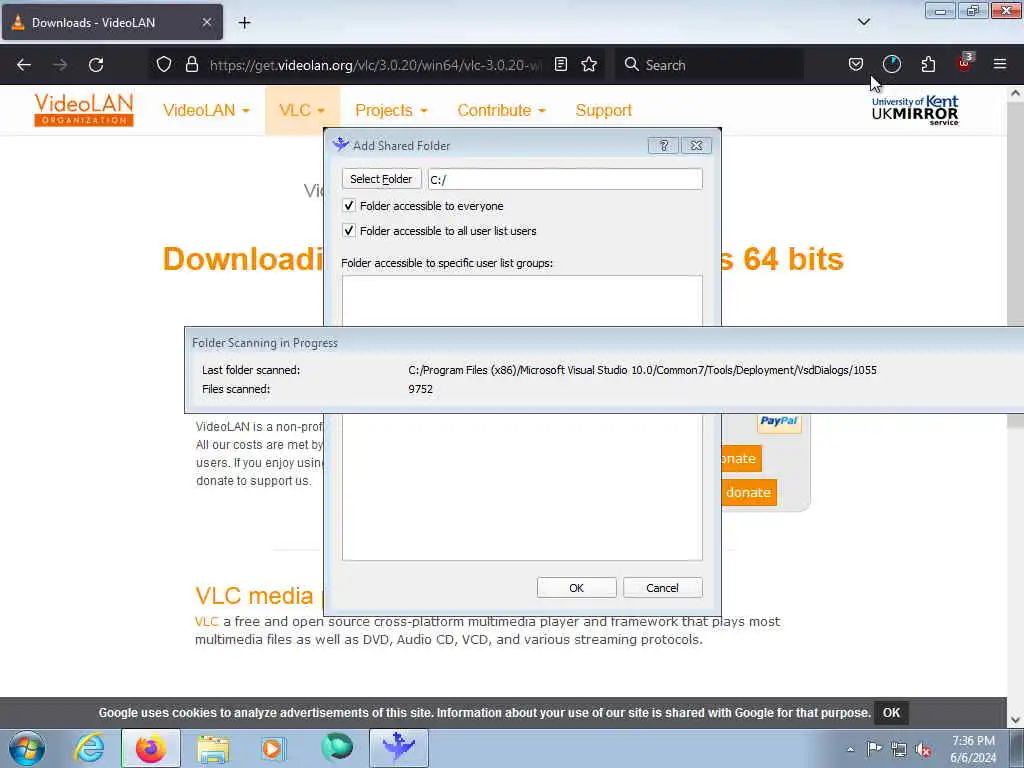Viewport: 1024px width, 768px height.
Task: Click the folder path field showing C:/
Action: coord(565,179)
